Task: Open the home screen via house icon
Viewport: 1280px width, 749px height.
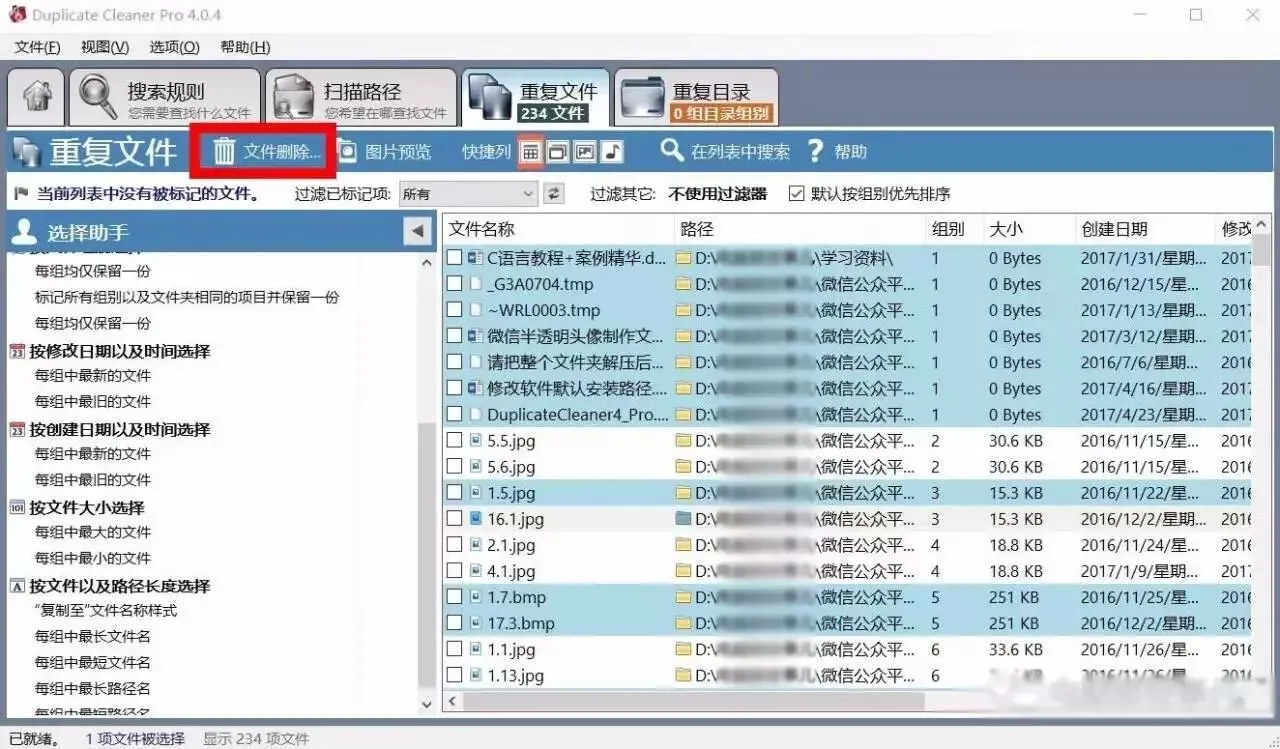Action: (x=35, y=96)
